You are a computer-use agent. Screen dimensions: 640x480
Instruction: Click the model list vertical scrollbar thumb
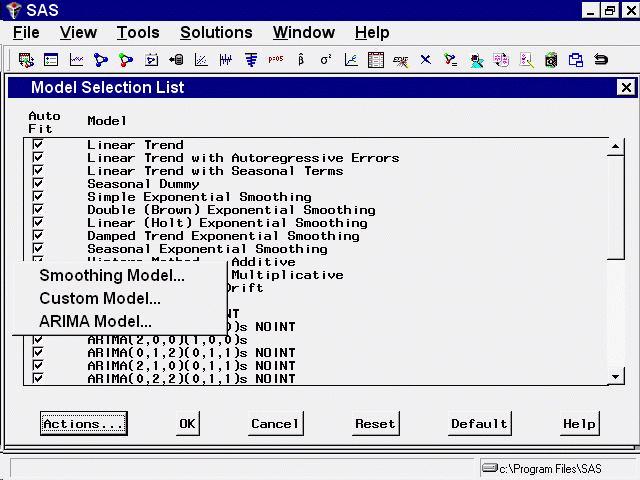click(x=616, y=207)
